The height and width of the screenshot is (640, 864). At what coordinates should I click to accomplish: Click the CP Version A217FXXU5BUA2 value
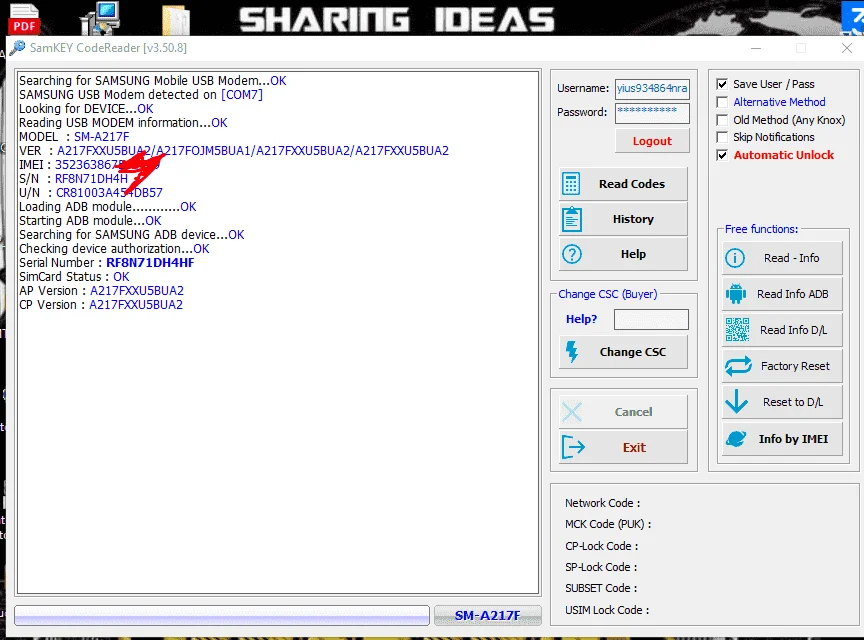136,305
